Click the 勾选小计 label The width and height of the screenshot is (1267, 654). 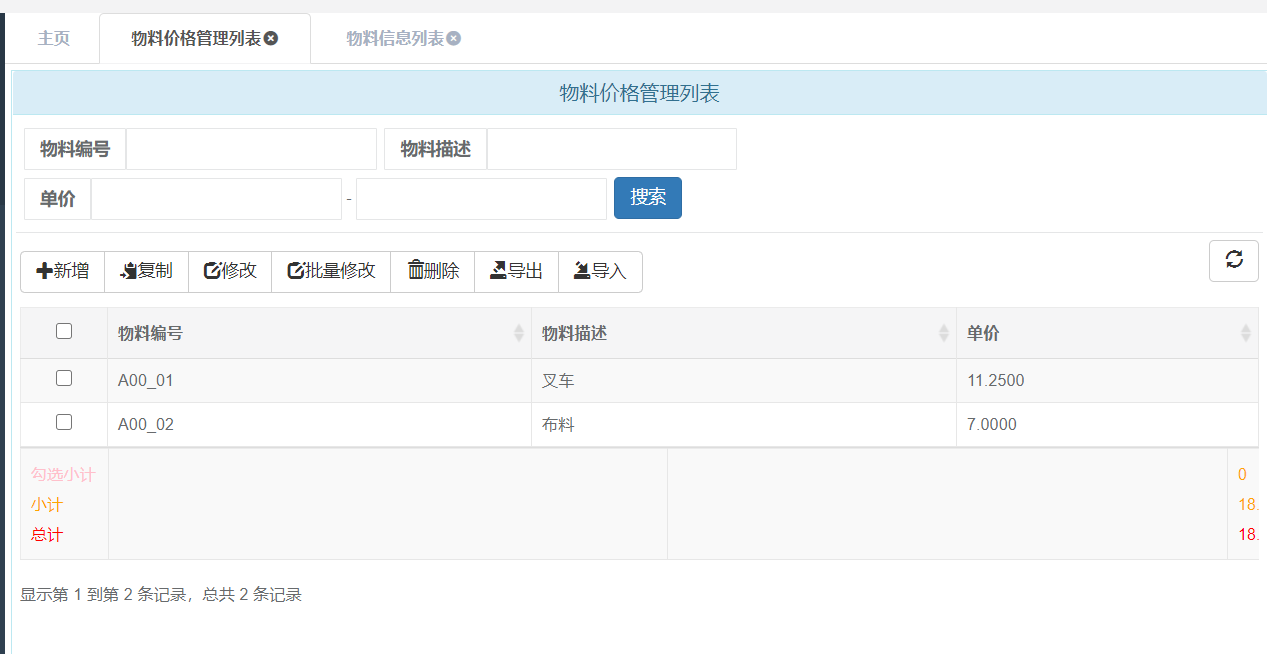pos(63,474)
